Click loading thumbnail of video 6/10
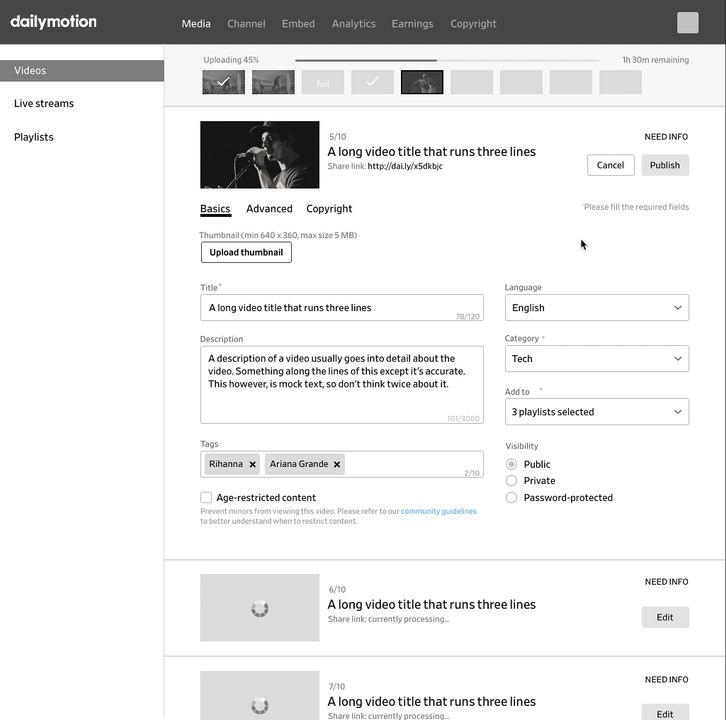 260,607
